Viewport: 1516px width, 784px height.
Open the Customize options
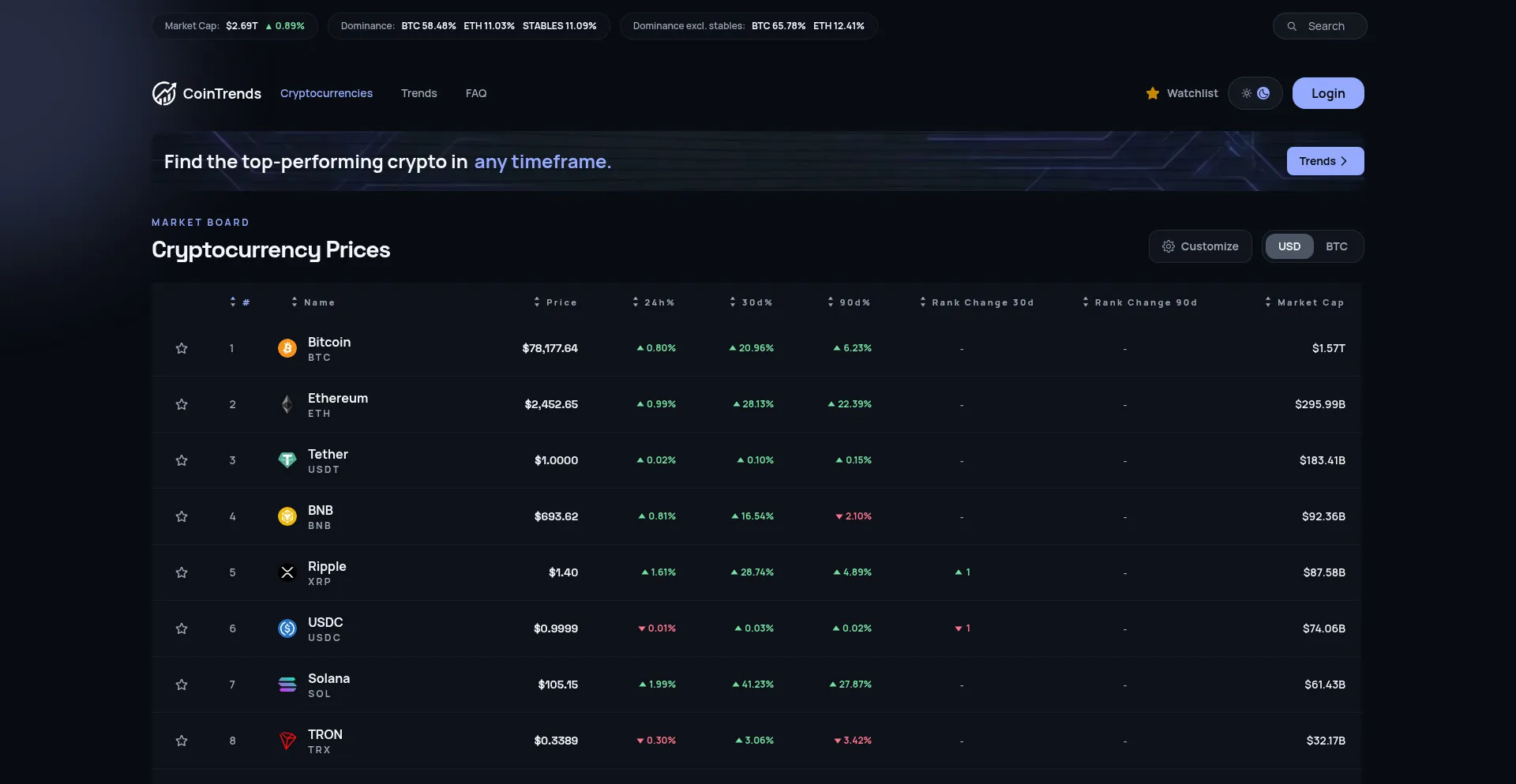coord(1200,246)
